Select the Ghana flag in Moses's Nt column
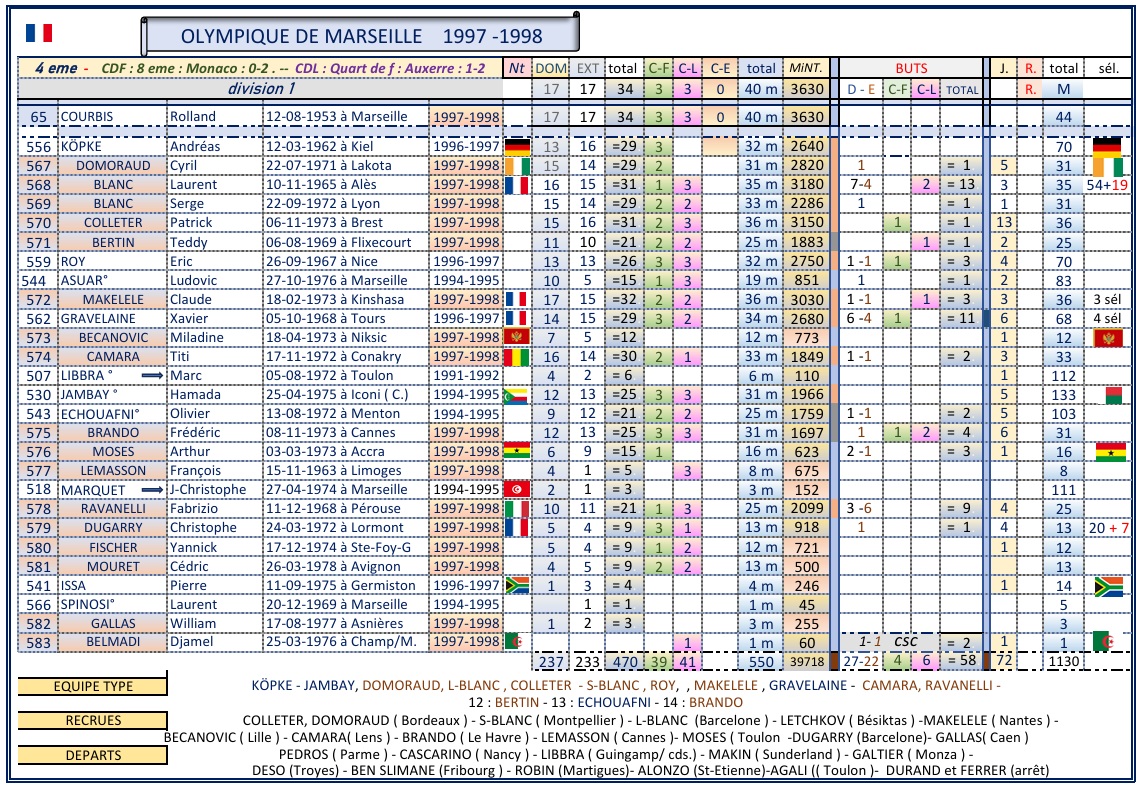Image resolution: width=1143 pixels, height=788 pixels. click(x=516, y=452)
